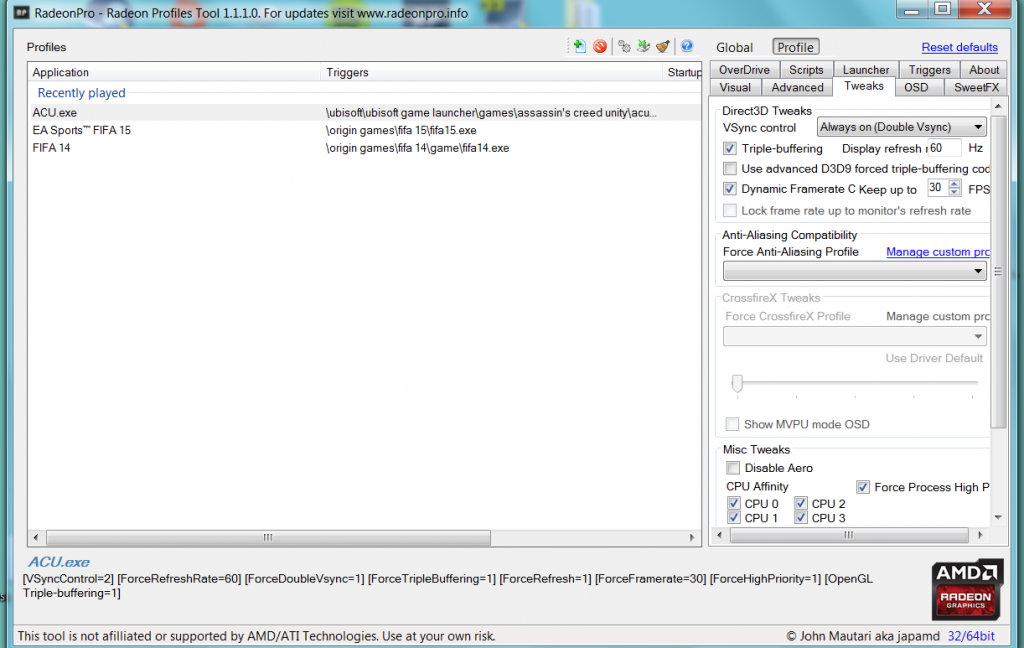Expand the Force Anti-Aliasing Profile dropdown

tap(854, 271)
